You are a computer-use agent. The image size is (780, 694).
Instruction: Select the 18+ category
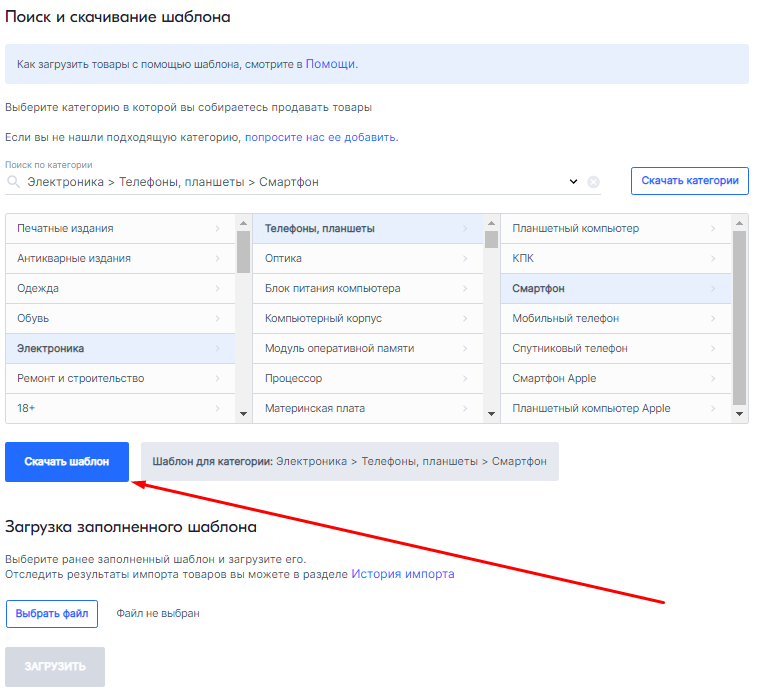120,408
